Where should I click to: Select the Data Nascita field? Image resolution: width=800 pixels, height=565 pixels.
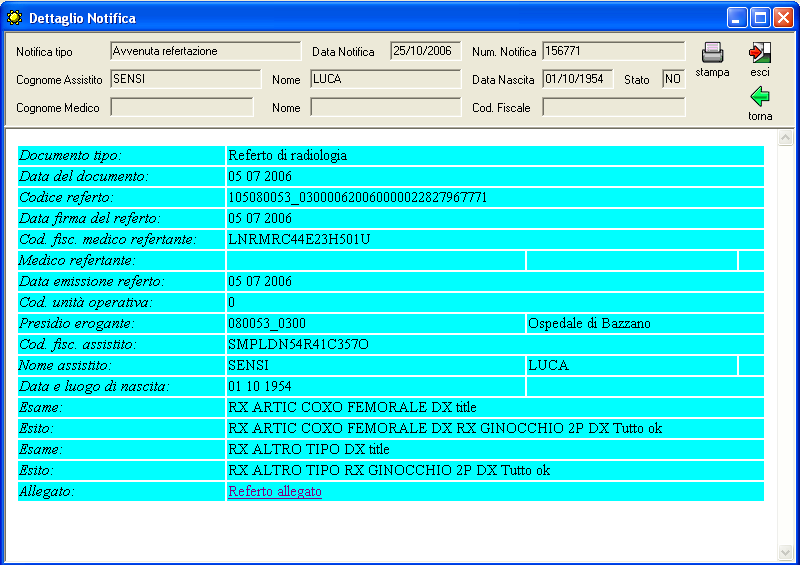pyautogui.click(x=578, y=79)
